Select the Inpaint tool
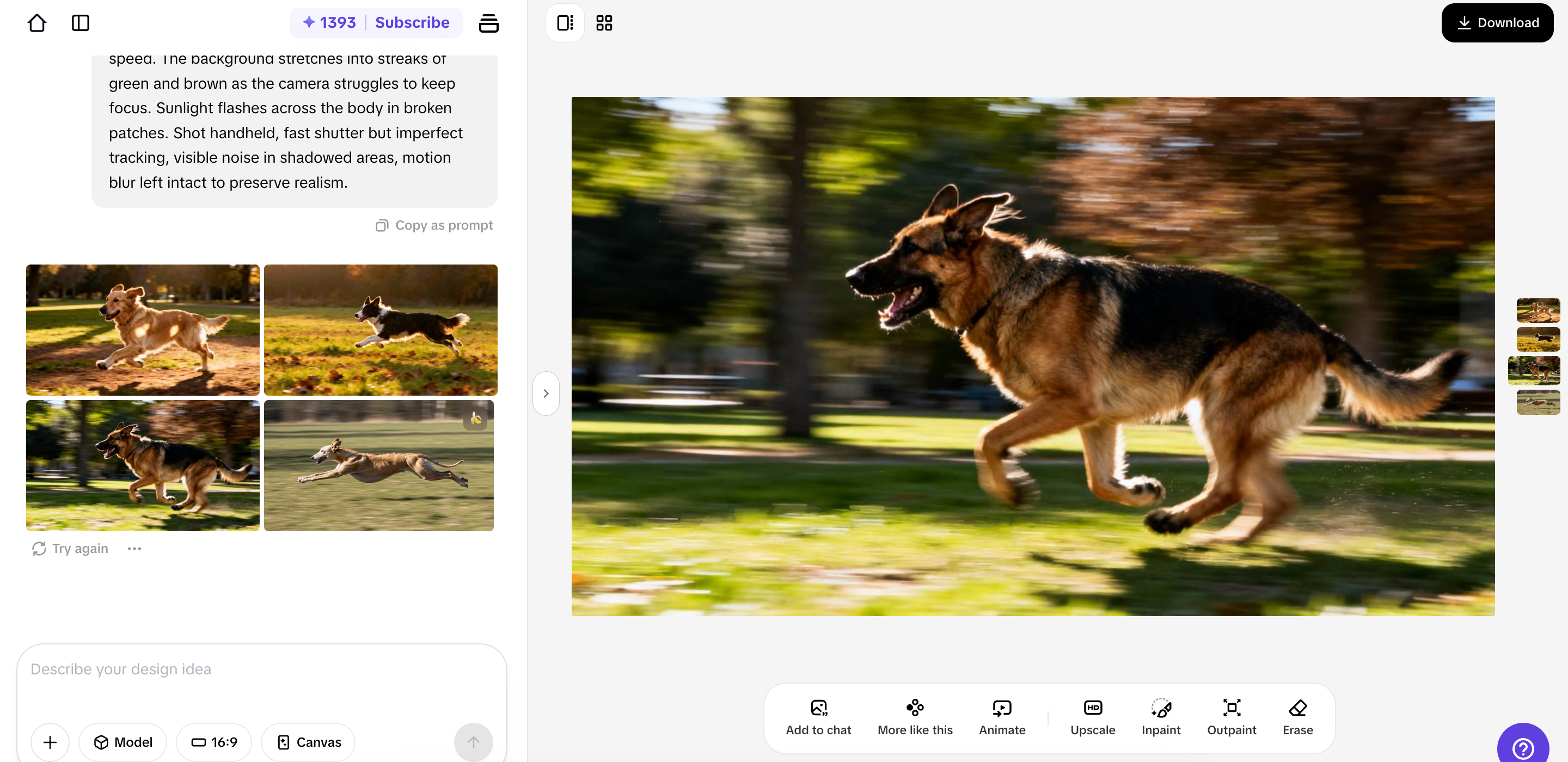The image size is (1568, 762). tap(1161, 717)
